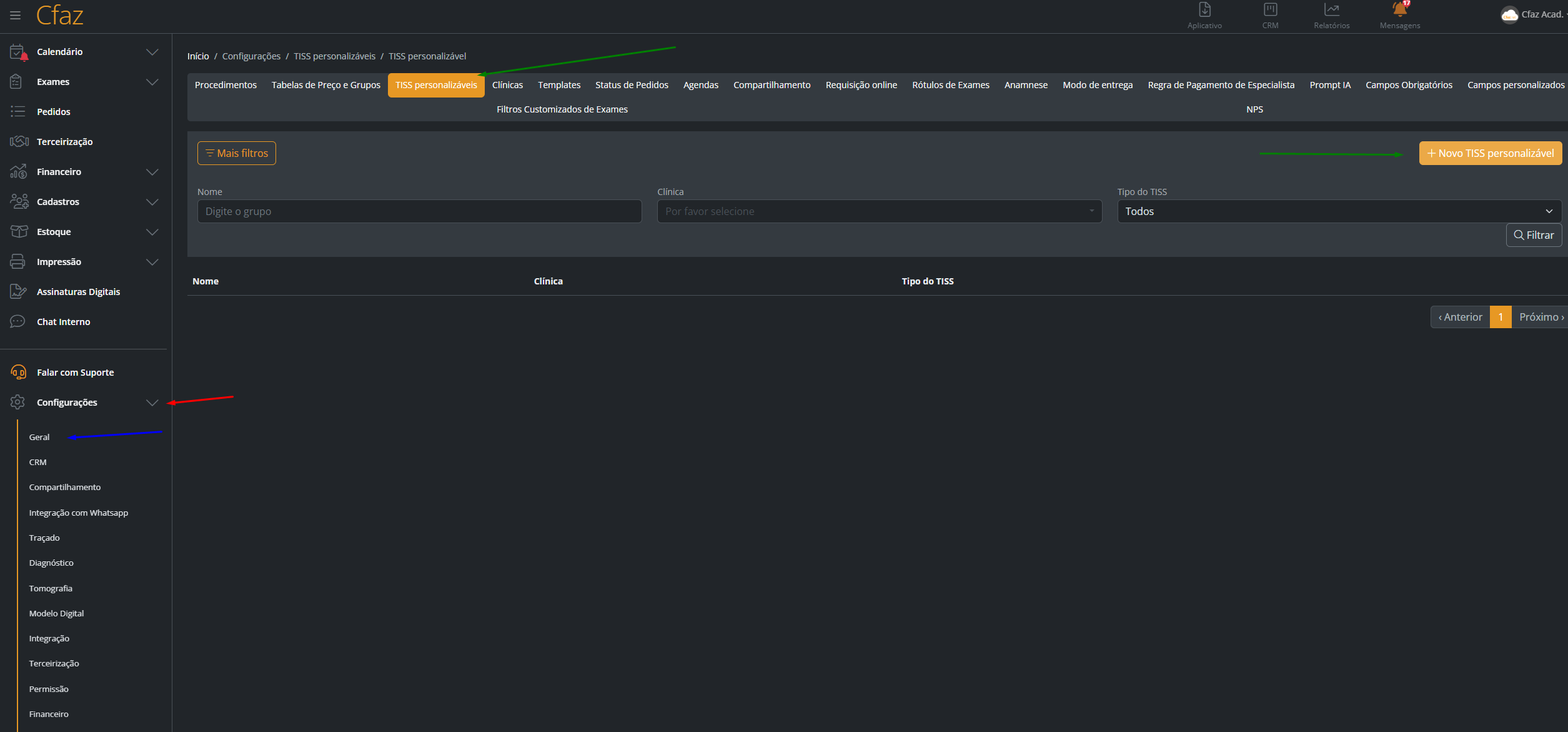
Task: Open the Status de Pedidos tab
Action: point(632,85)
